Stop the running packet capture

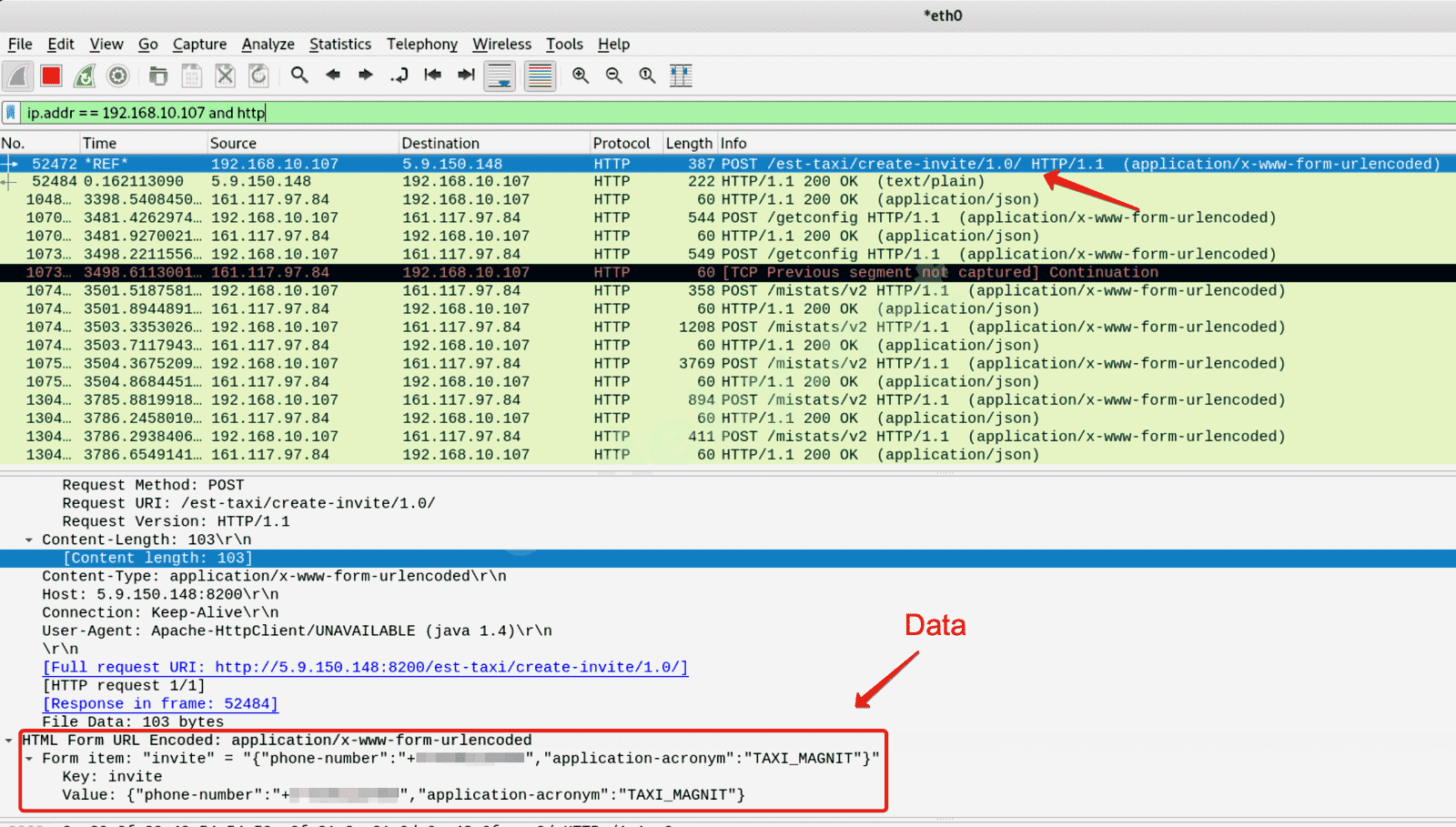51,76
